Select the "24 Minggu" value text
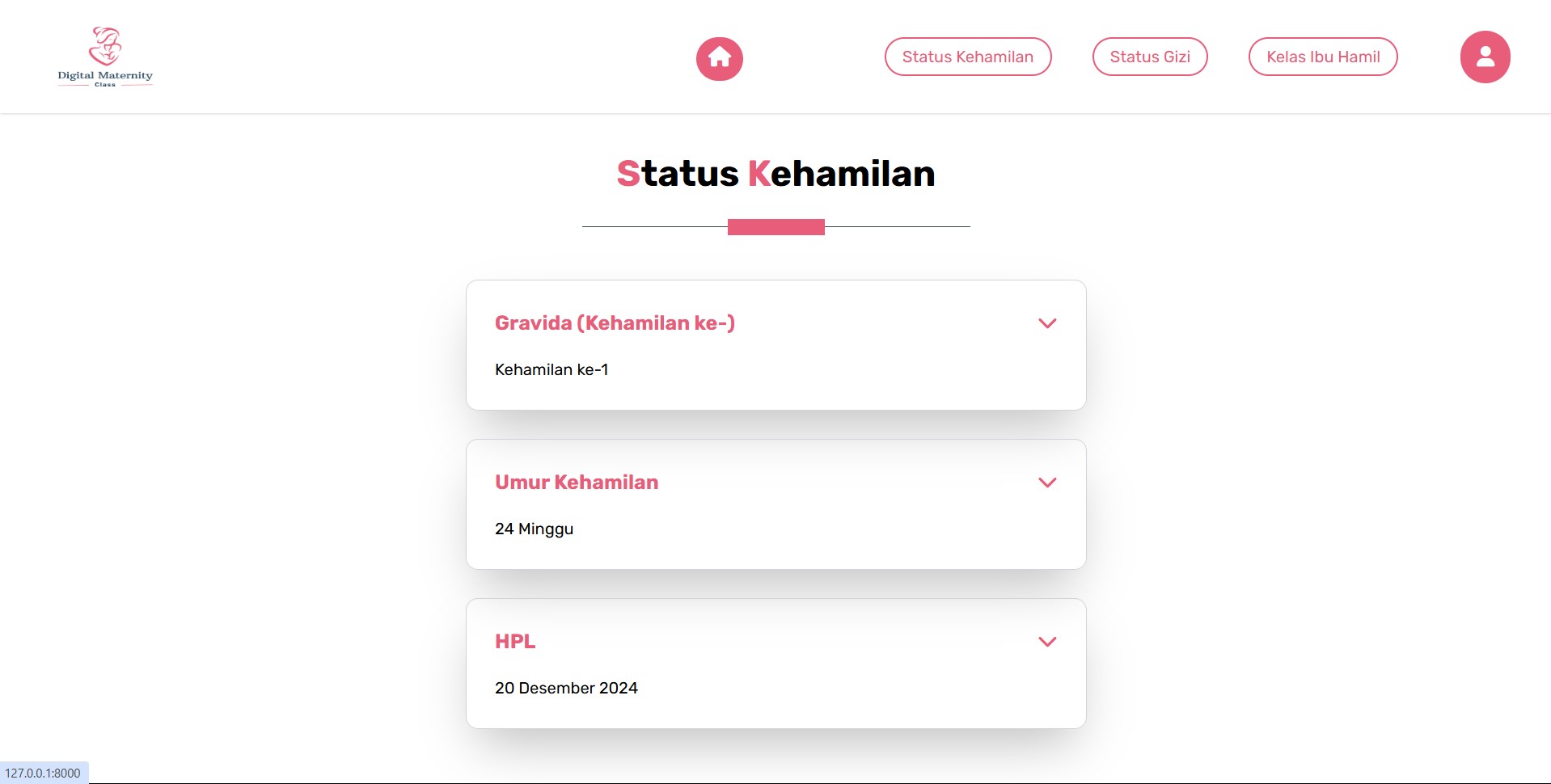 coord(534,529)
